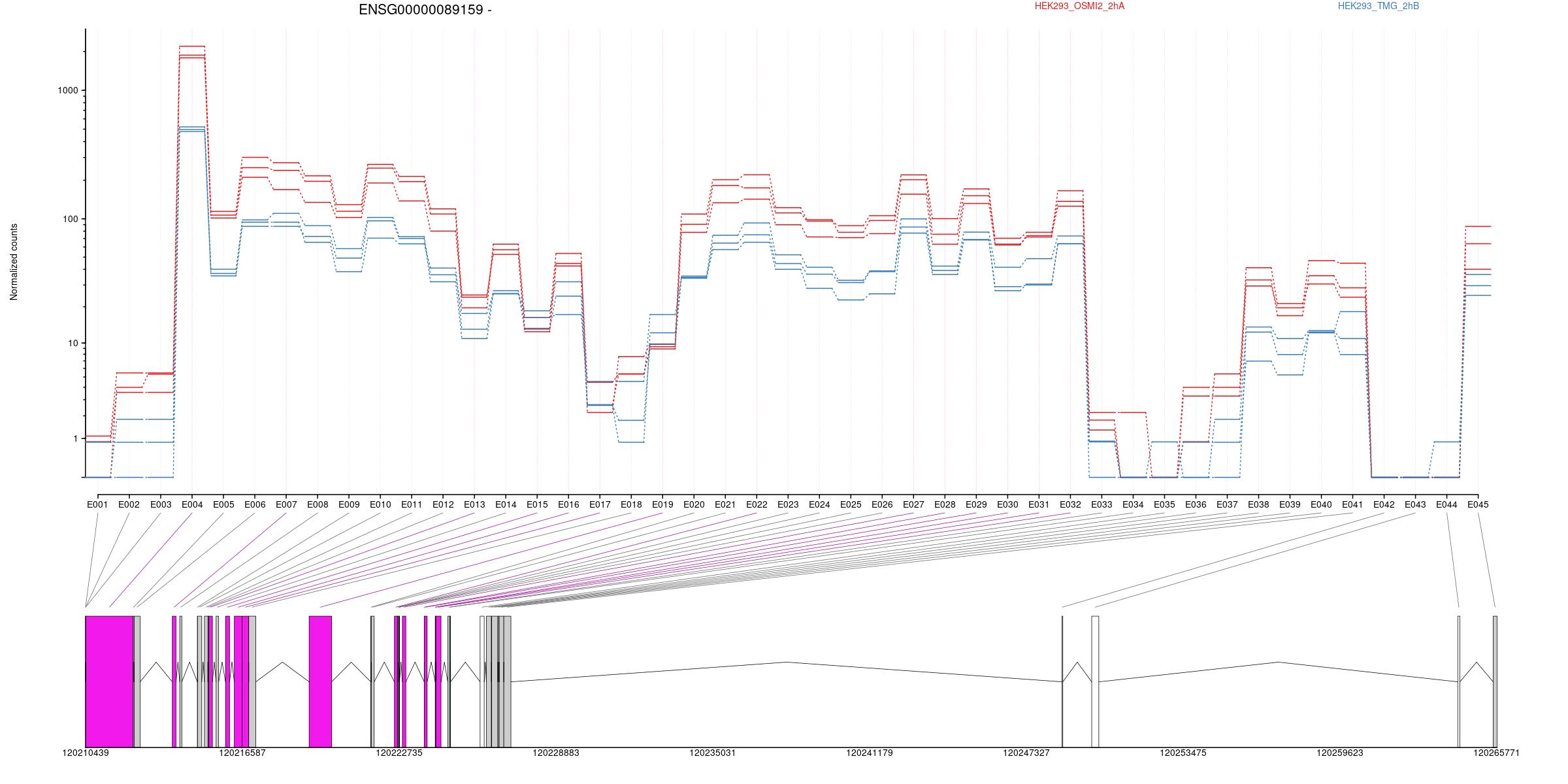
Task: Click genomic coordinate 120228883
Action: click(x=556, y=753)
